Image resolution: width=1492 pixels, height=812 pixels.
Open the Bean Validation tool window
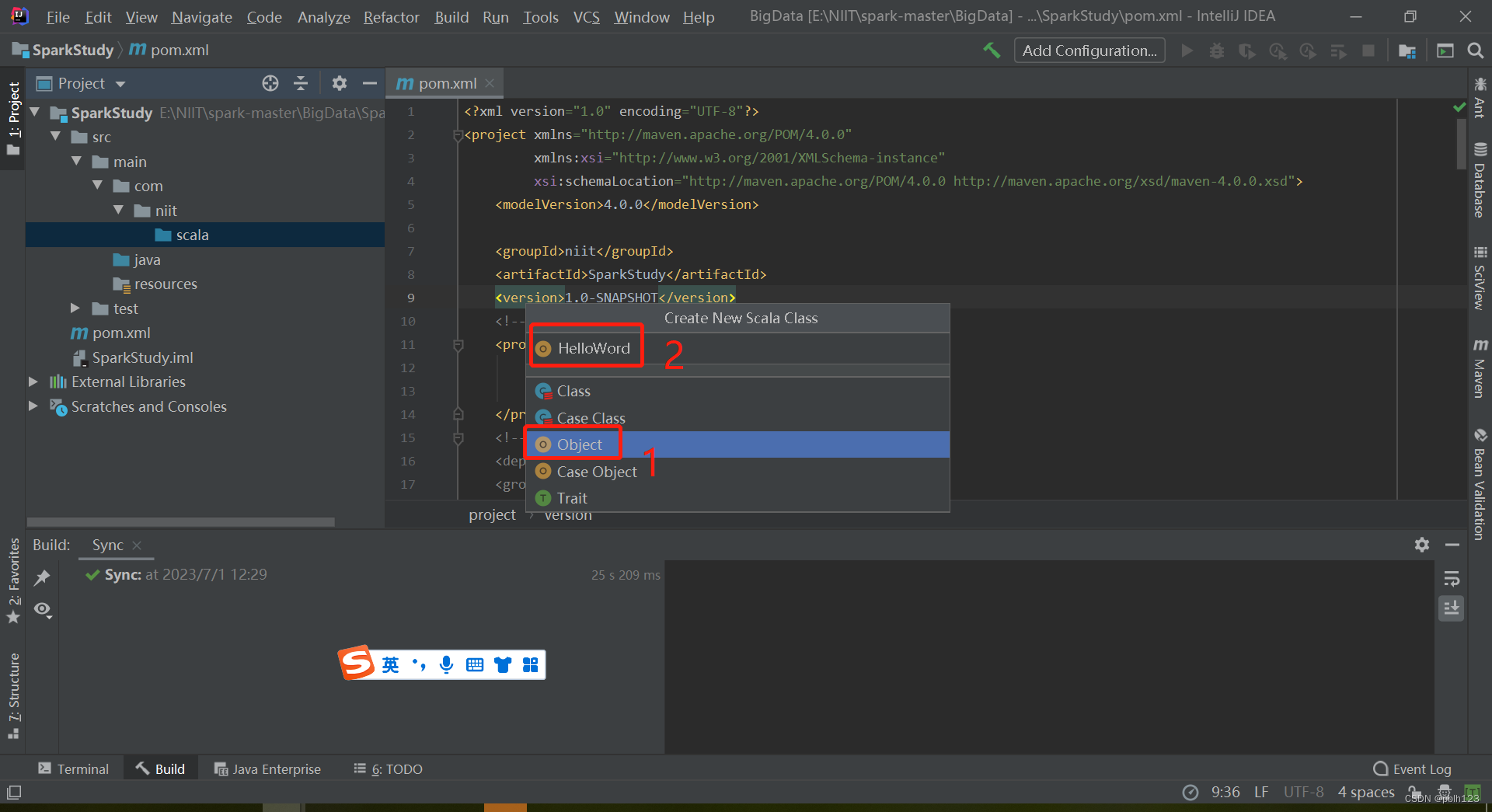coord(1480,483)
